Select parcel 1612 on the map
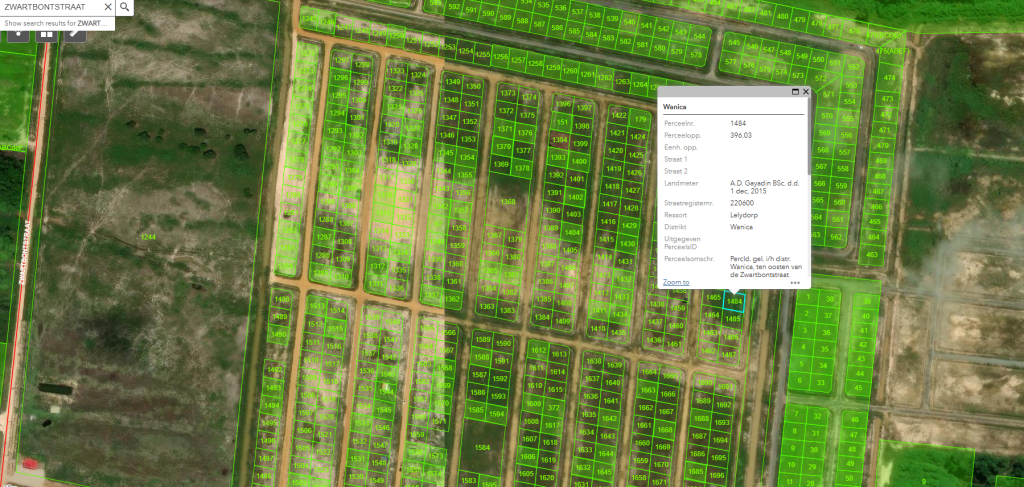 click(x=538, y=351)
